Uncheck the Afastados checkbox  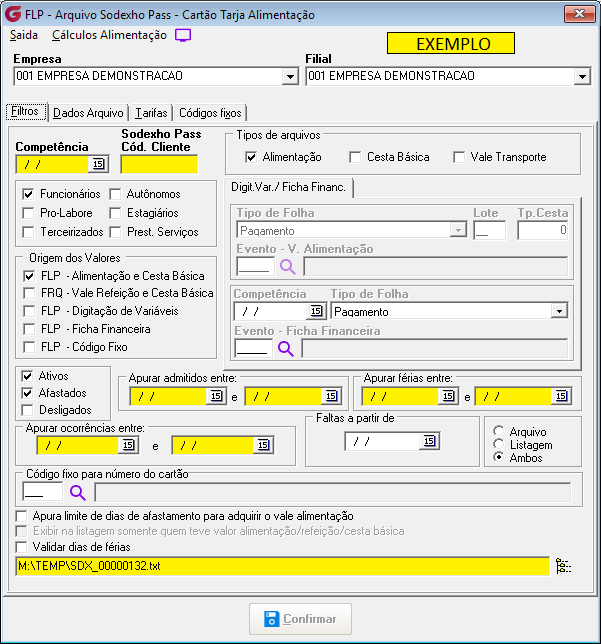[x=27, y=393]
